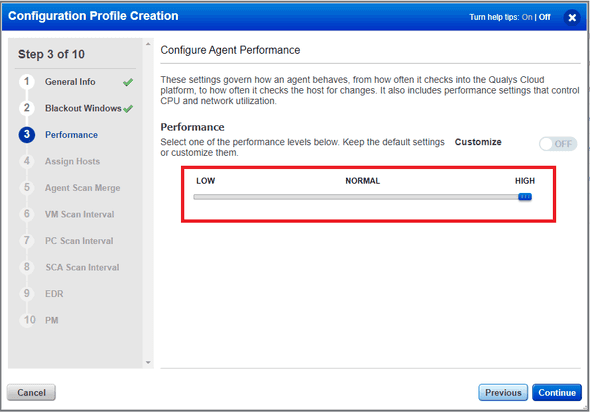Viewport: 590px width, 413px height.
Task: Click step list scroll down arrow
Action: pos(148,363)
